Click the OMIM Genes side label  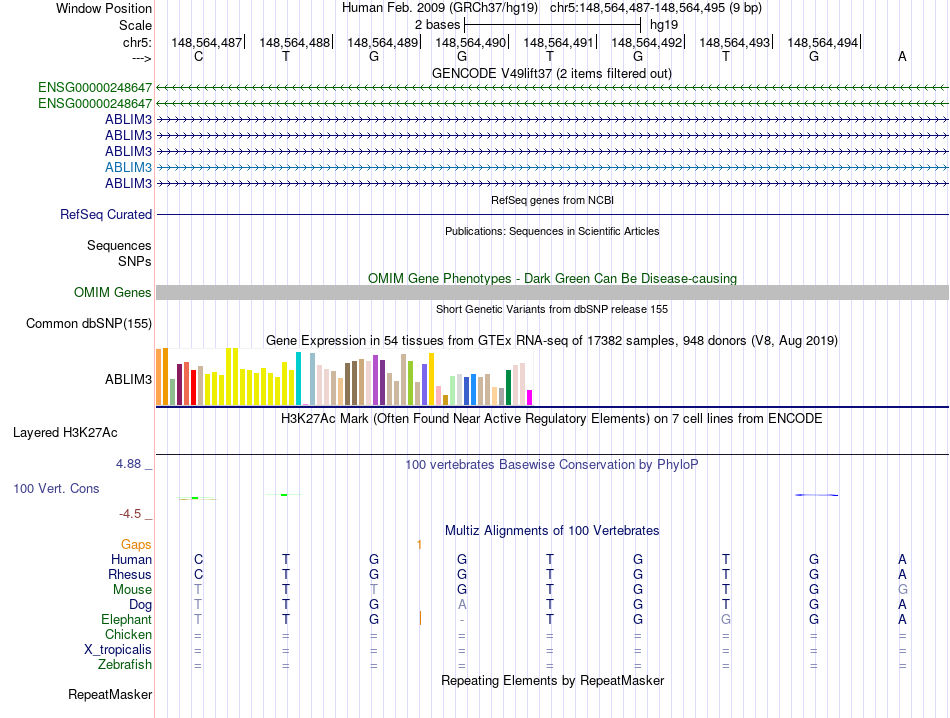coord(113,292)
